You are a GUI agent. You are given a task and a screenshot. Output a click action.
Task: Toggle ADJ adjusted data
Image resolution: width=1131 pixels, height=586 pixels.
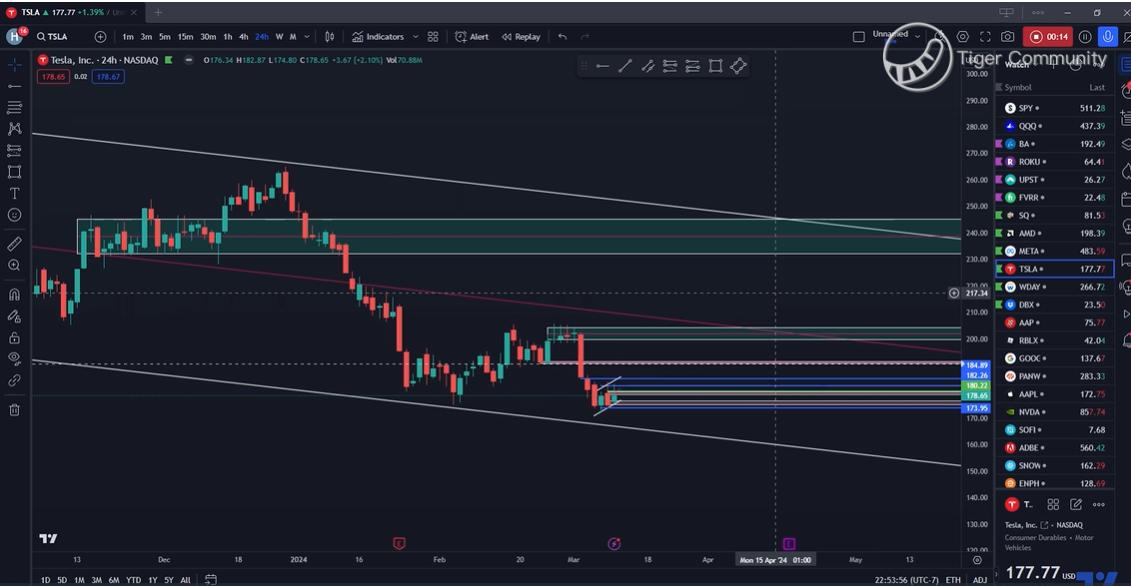click(x=980, y=580)
